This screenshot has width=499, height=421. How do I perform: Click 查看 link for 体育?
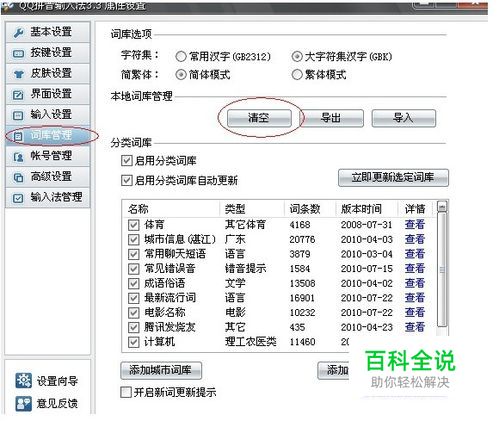[415, 225]
